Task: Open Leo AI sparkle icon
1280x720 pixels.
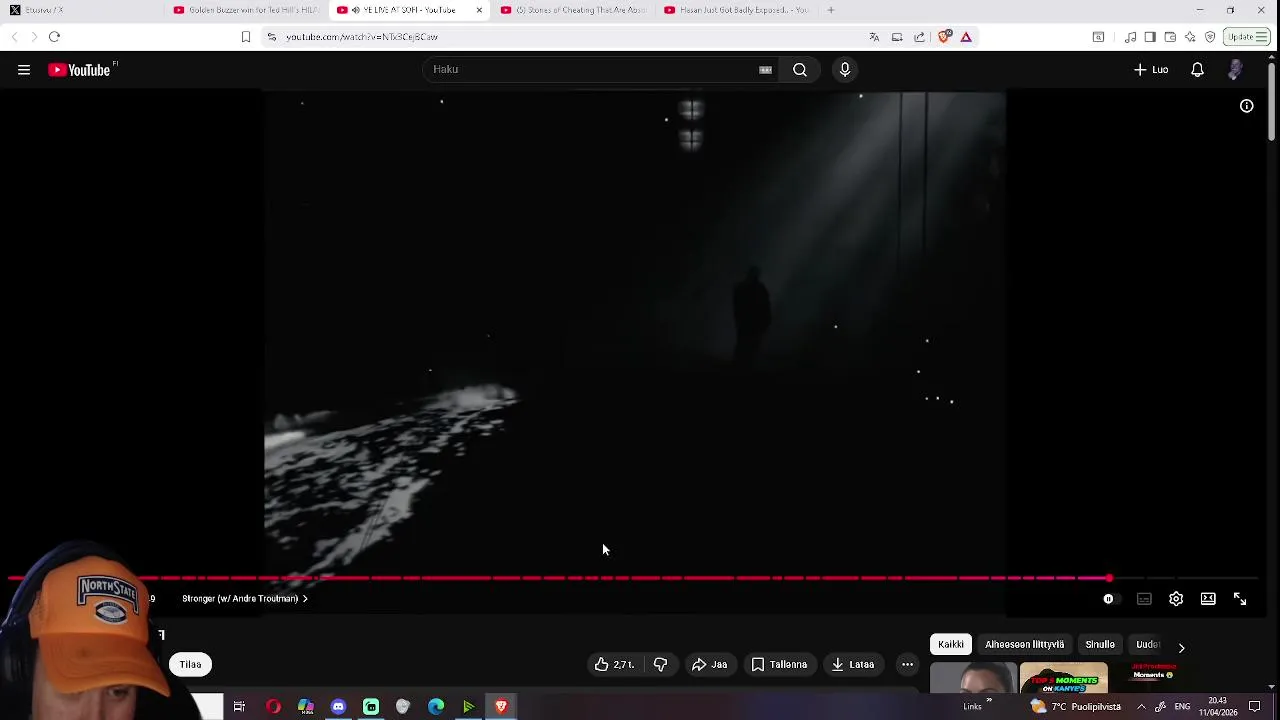Action: [1190, 37]
